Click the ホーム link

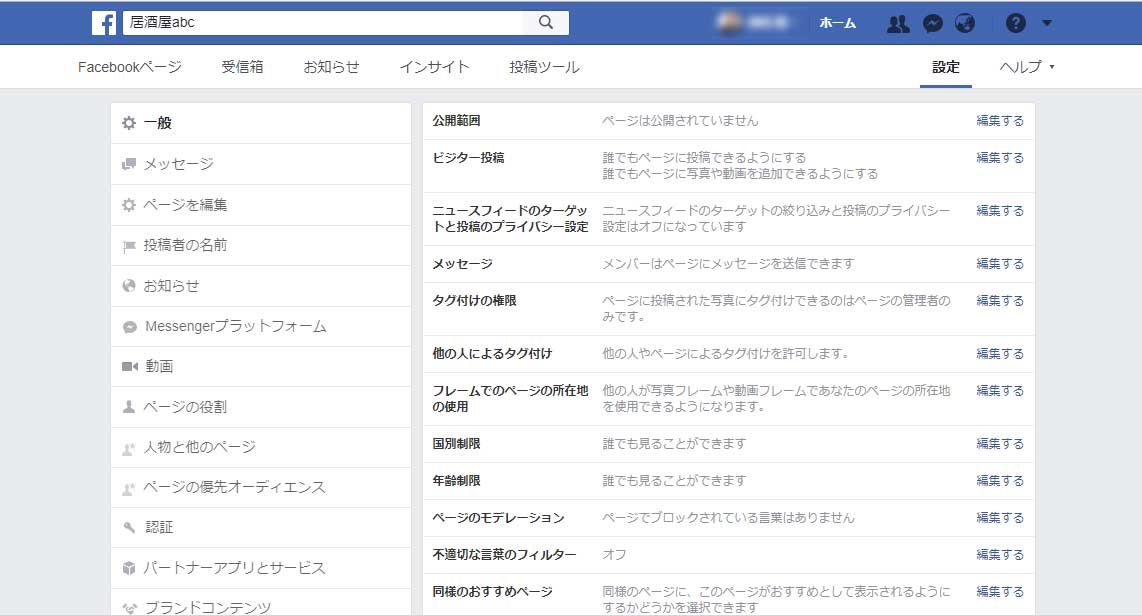tap(837, 23)
